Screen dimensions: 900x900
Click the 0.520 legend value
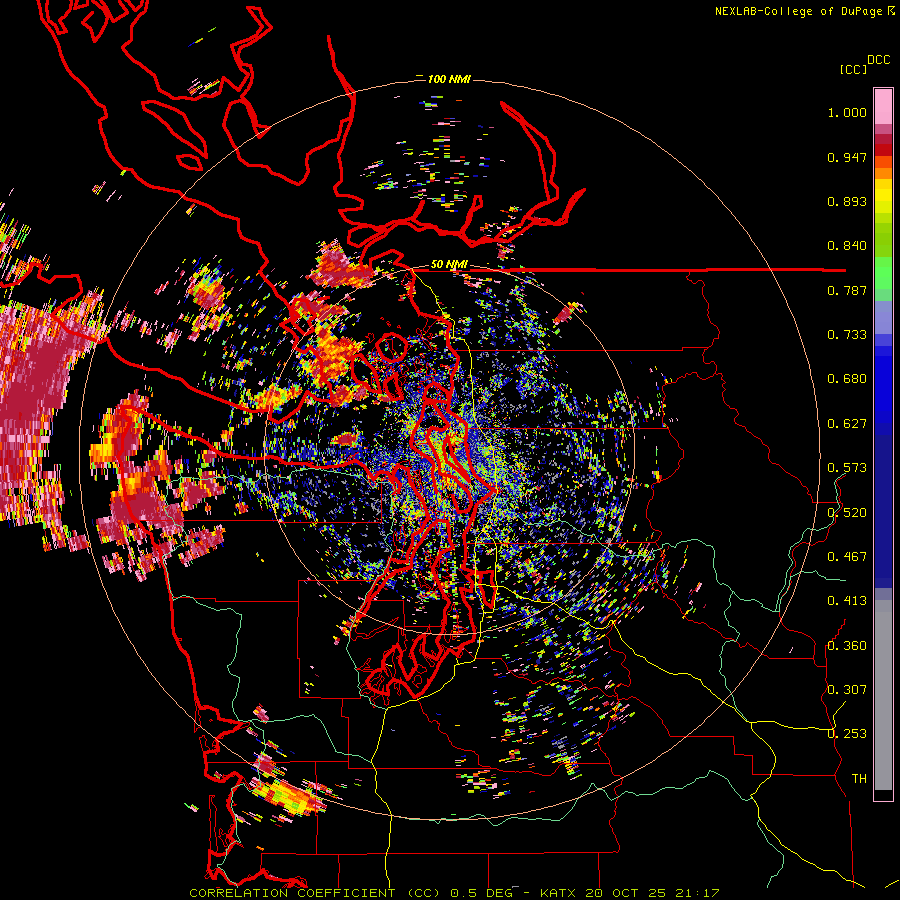[x=847, y=512]
